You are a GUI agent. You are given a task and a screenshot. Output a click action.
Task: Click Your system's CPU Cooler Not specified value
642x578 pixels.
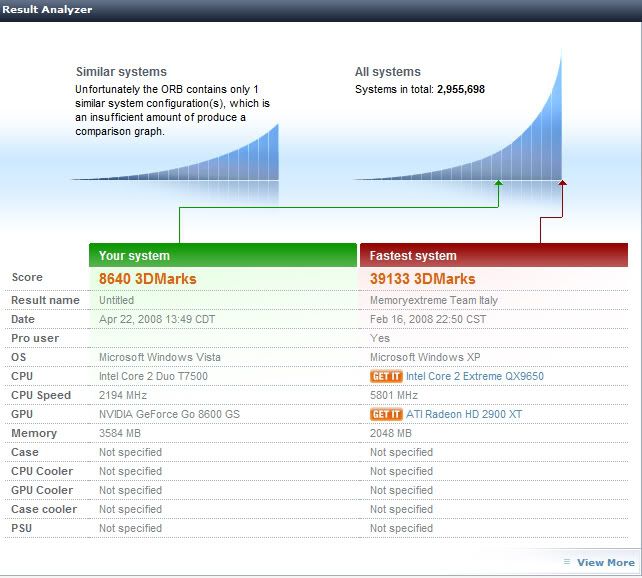click(x=130, y=471)
